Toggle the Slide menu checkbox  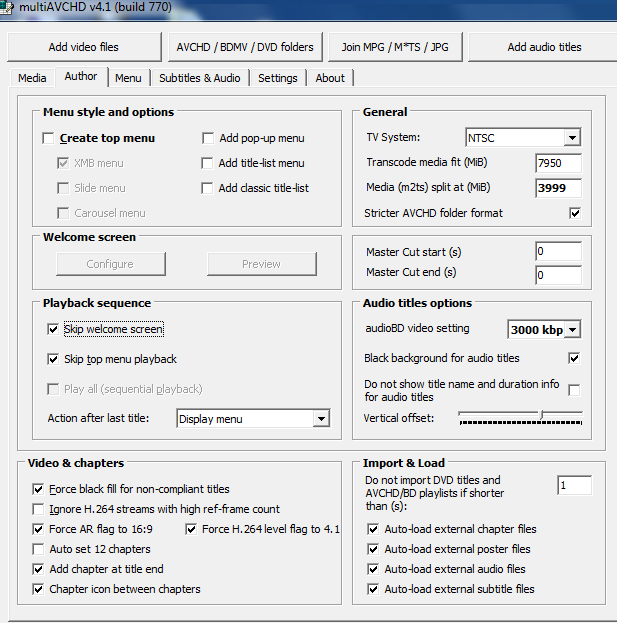click(63, 188)
